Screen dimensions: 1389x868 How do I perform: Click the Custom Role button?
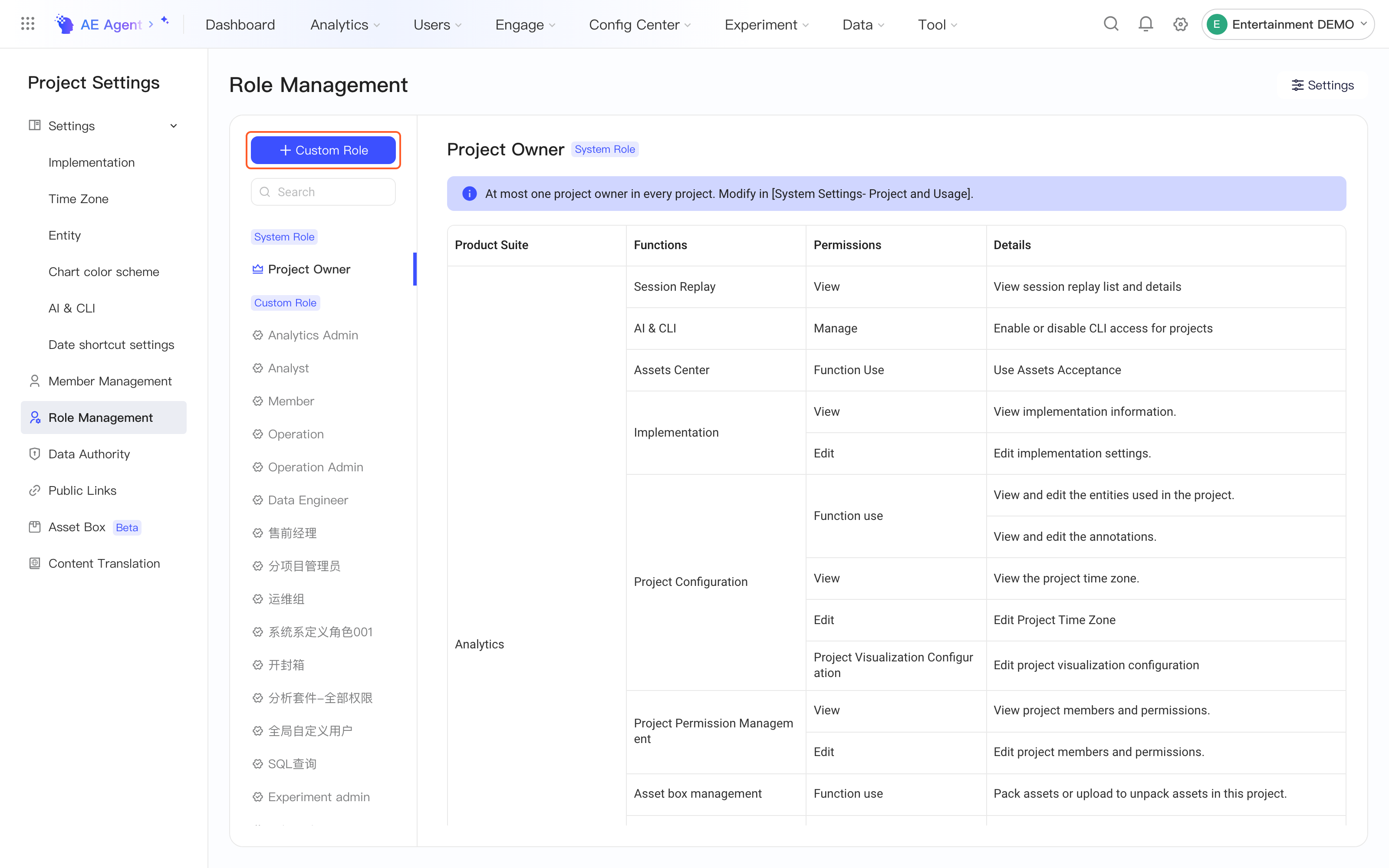323,150
